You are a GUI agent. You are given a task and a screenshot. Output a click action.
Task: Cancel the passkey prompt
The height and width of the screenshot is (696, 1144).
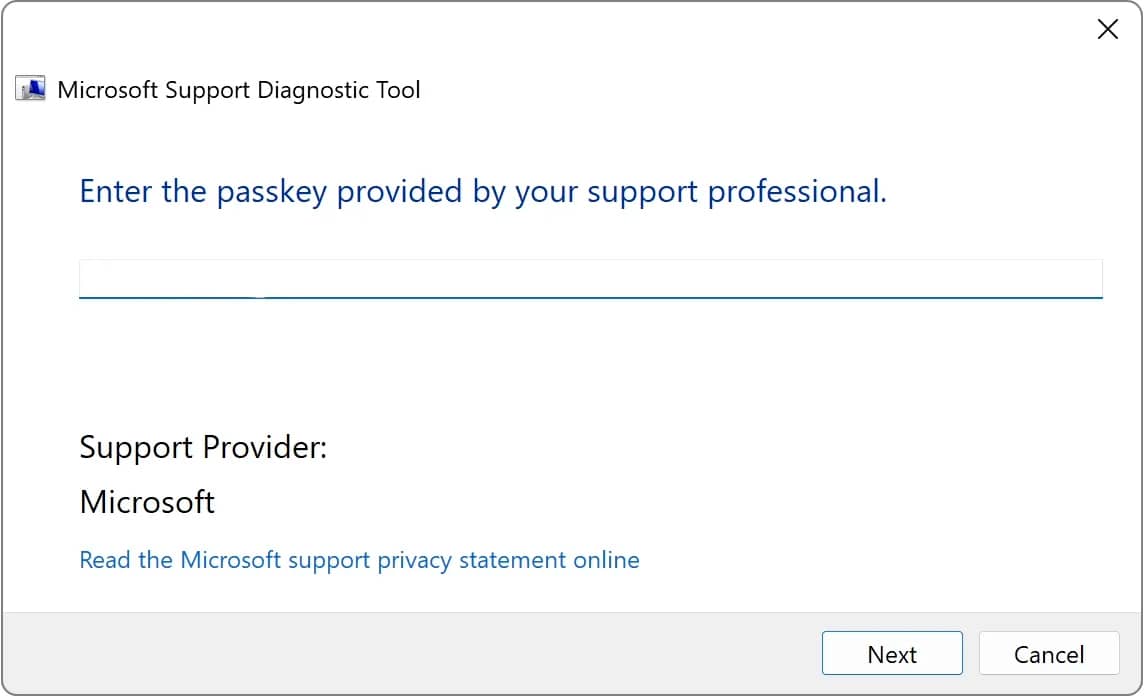pos(1048,654)
